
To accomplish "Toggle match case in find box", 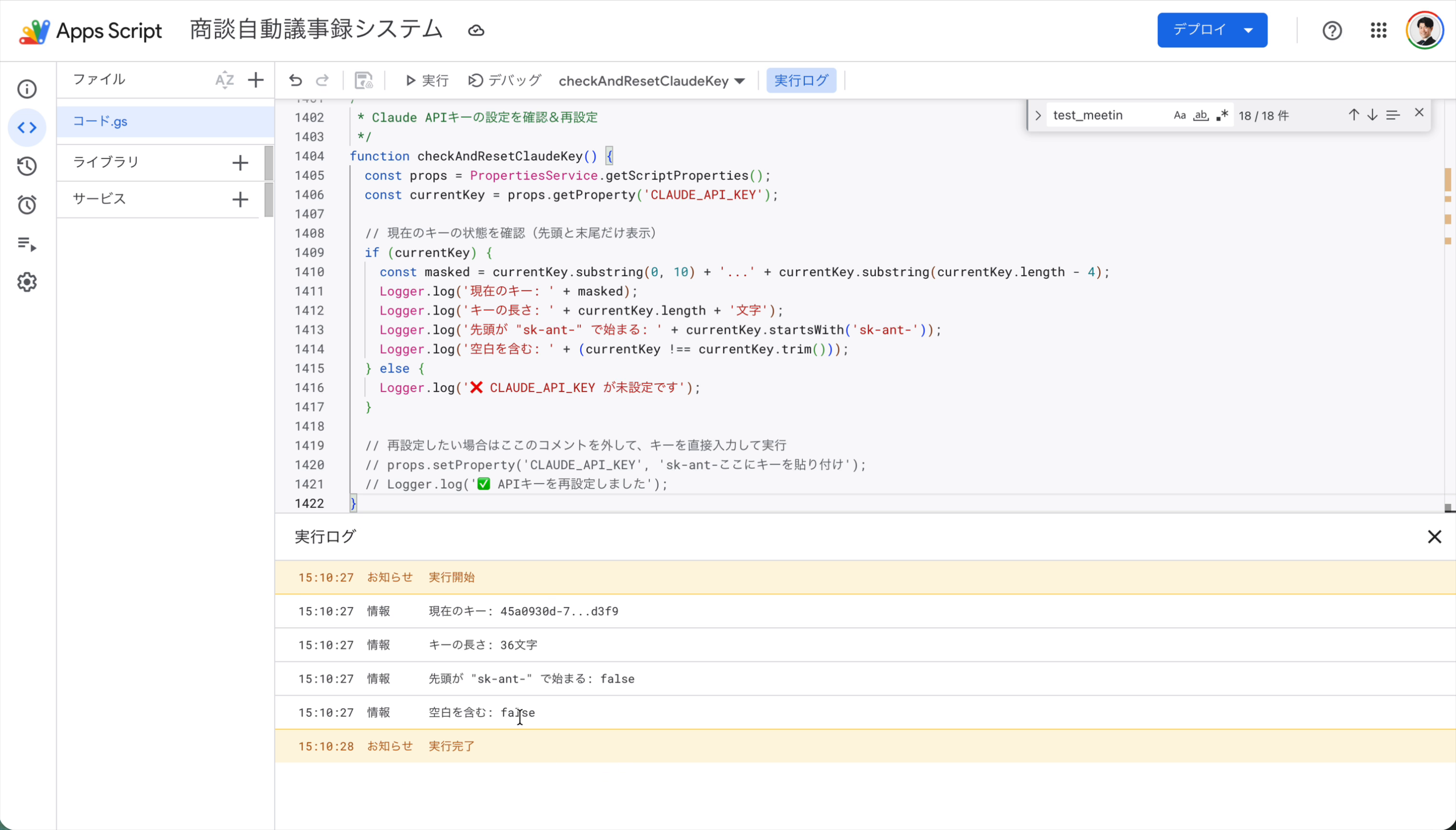I will 1179,116.
